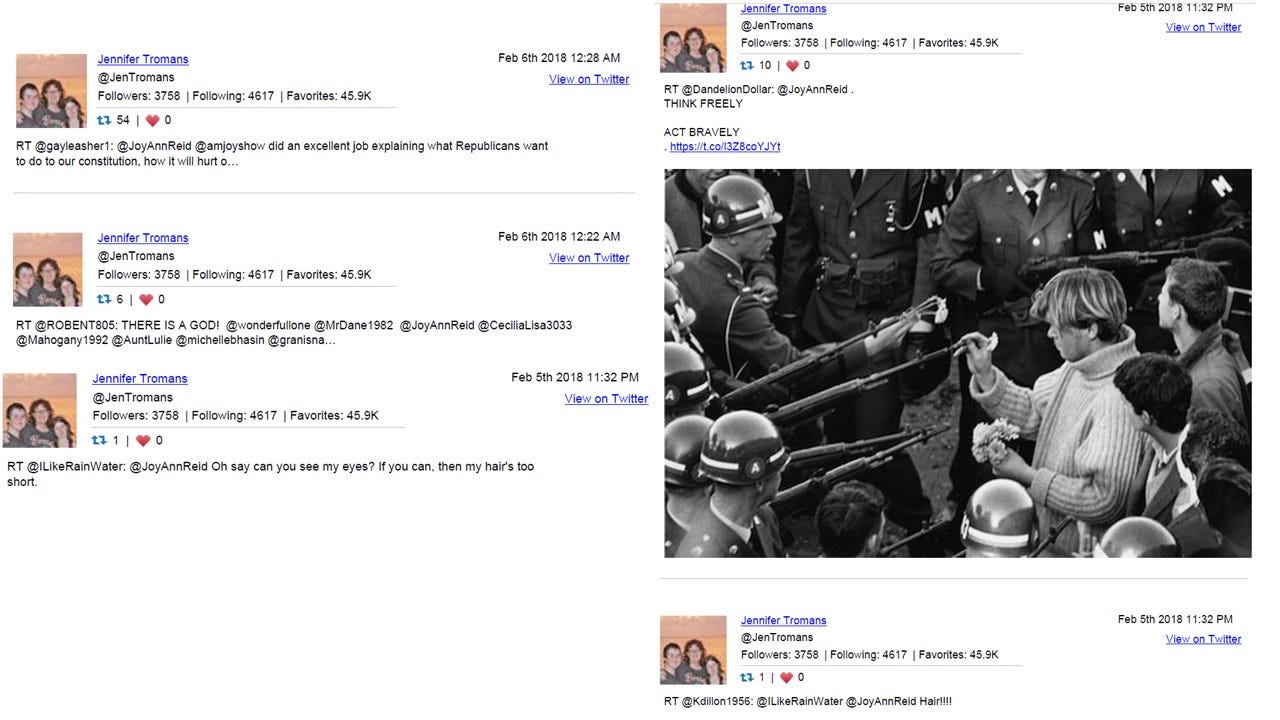
Task: Open View on Twitter for ILikeRainWater tweet
Action: 606,399
